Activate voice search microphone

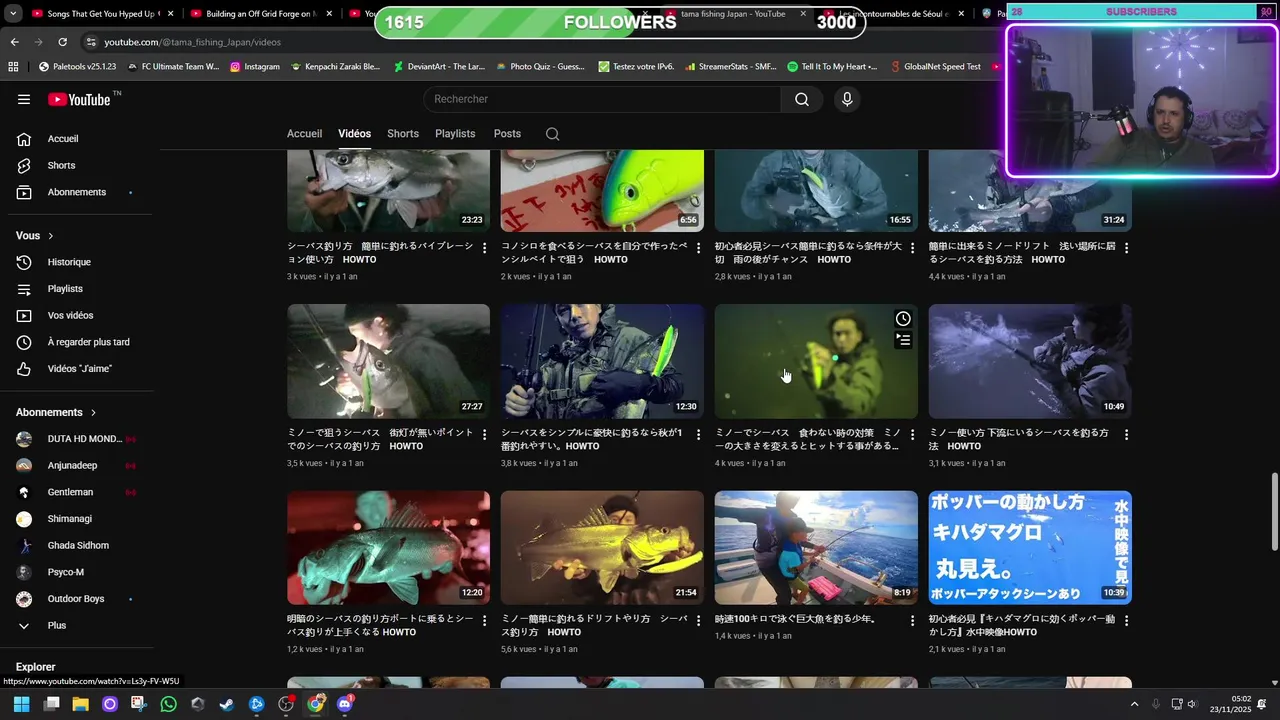click(x=847, y=99)
